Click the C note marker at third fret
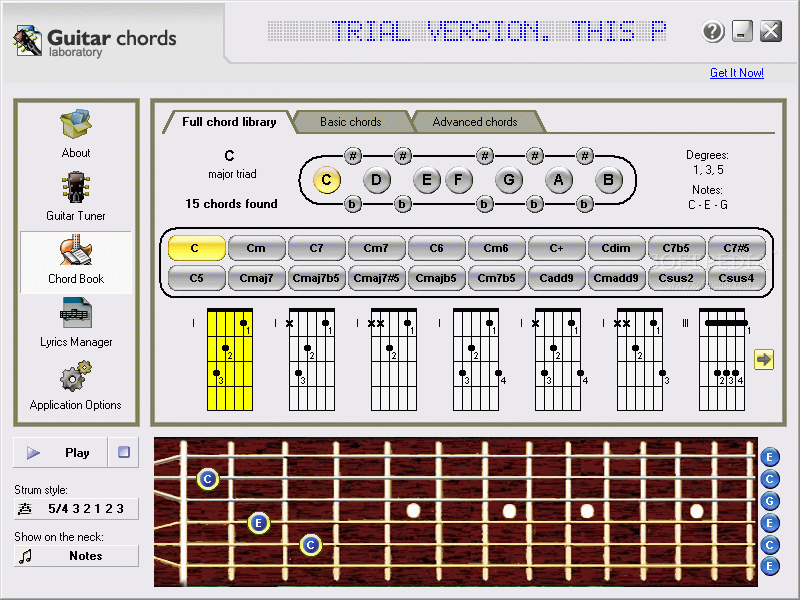This screenshot has height=600, width=800. [x=311, y=545]
